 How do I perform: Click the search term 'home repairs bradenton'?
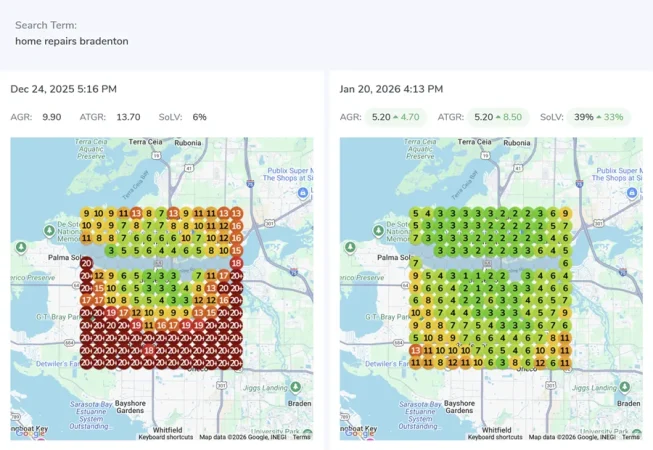[x=71, y=41]
